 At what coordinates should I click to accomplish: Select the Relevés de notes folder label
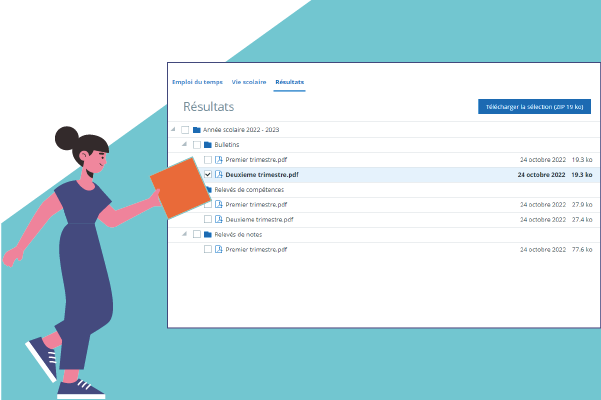tap(238, 234)
